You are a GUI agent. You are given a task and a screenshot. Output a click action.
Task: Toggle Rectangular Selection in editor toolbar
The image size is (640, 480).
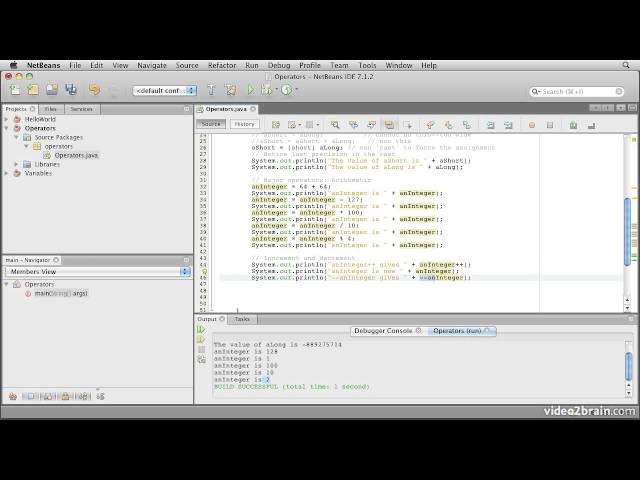407,125
